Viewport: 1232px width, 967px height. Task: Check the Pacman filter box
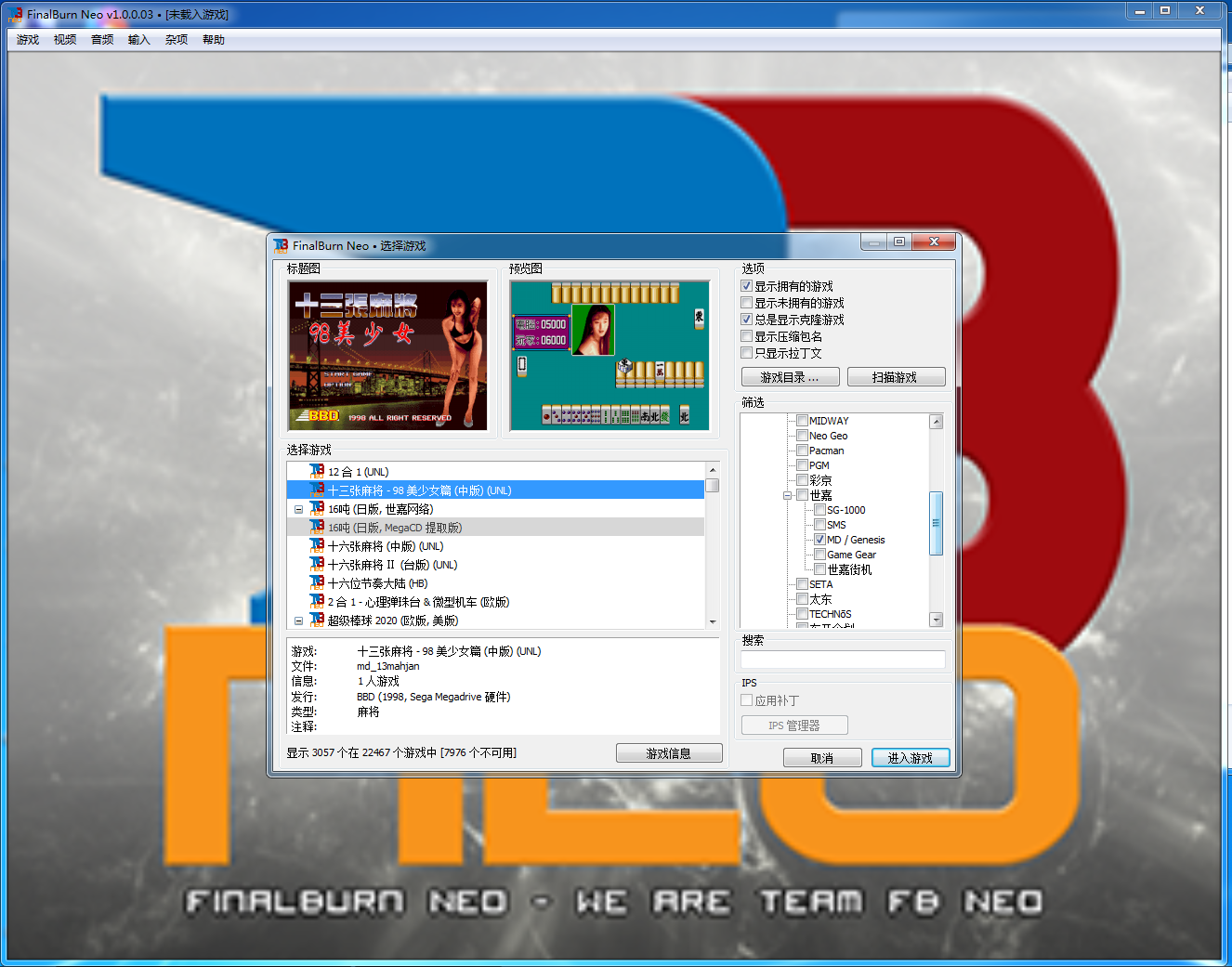802,451
